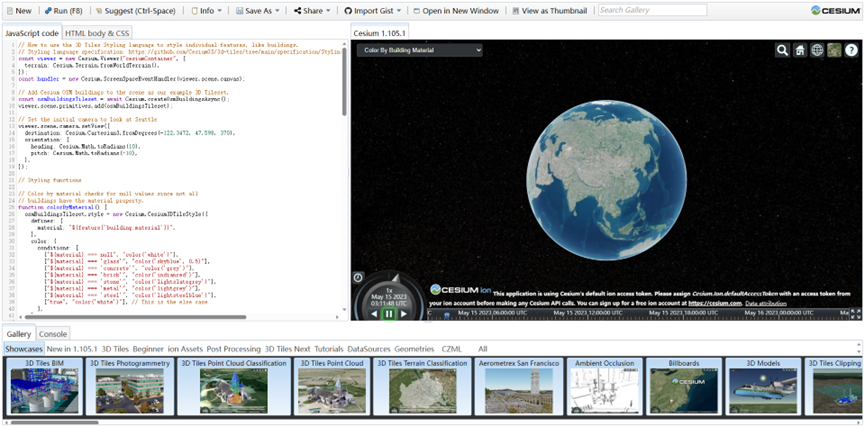The height and width of the screenshot is (427, 865).
Task: Open the Billboards demo thumbnail
Action: (x=684, y=386)
